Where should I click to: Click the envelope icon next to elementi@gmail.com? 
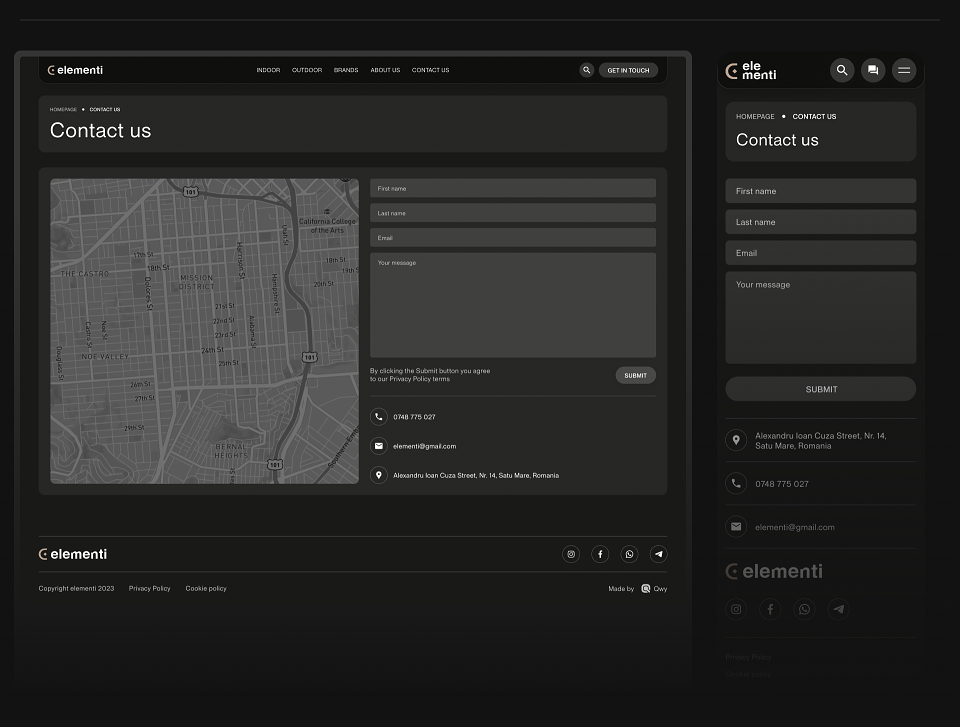(378, 446)
